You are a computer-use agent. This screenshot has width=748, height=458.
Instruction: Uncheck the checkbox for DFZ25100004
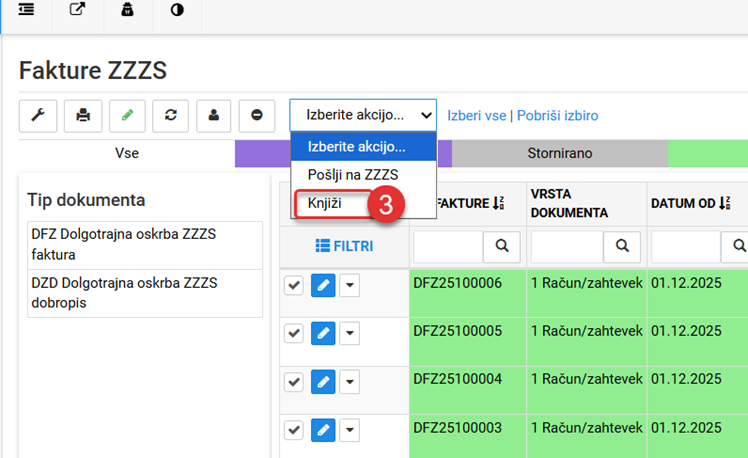[x=294, y=382]
